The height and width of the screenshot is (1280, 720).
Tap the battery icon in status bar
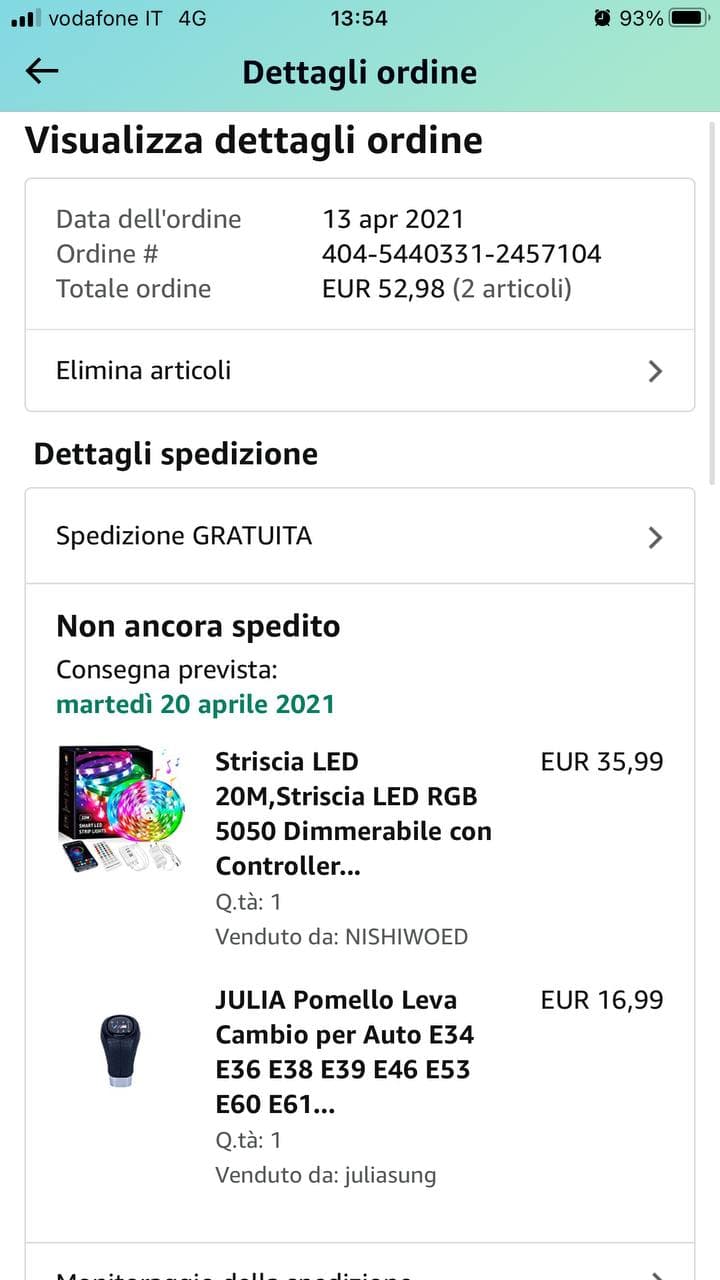[689, 18]
